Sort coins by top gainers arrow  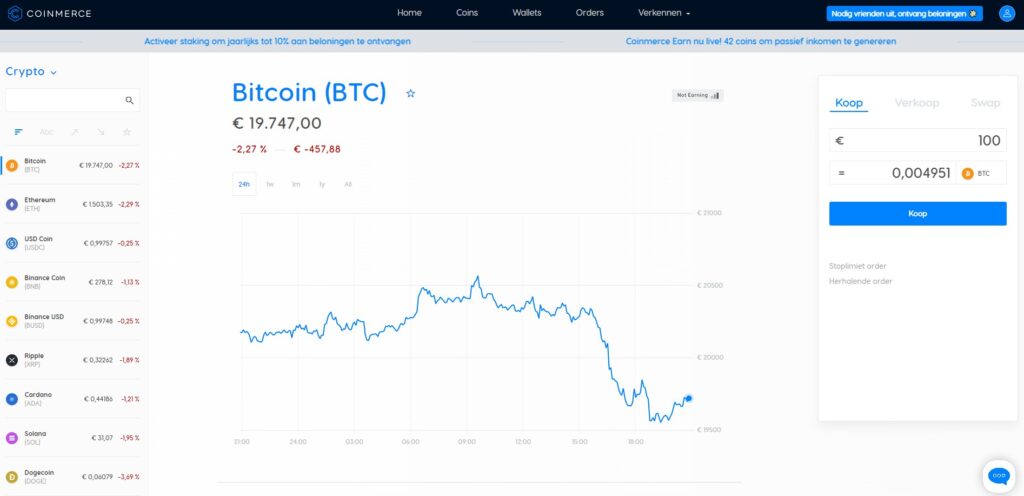[74, 132]
